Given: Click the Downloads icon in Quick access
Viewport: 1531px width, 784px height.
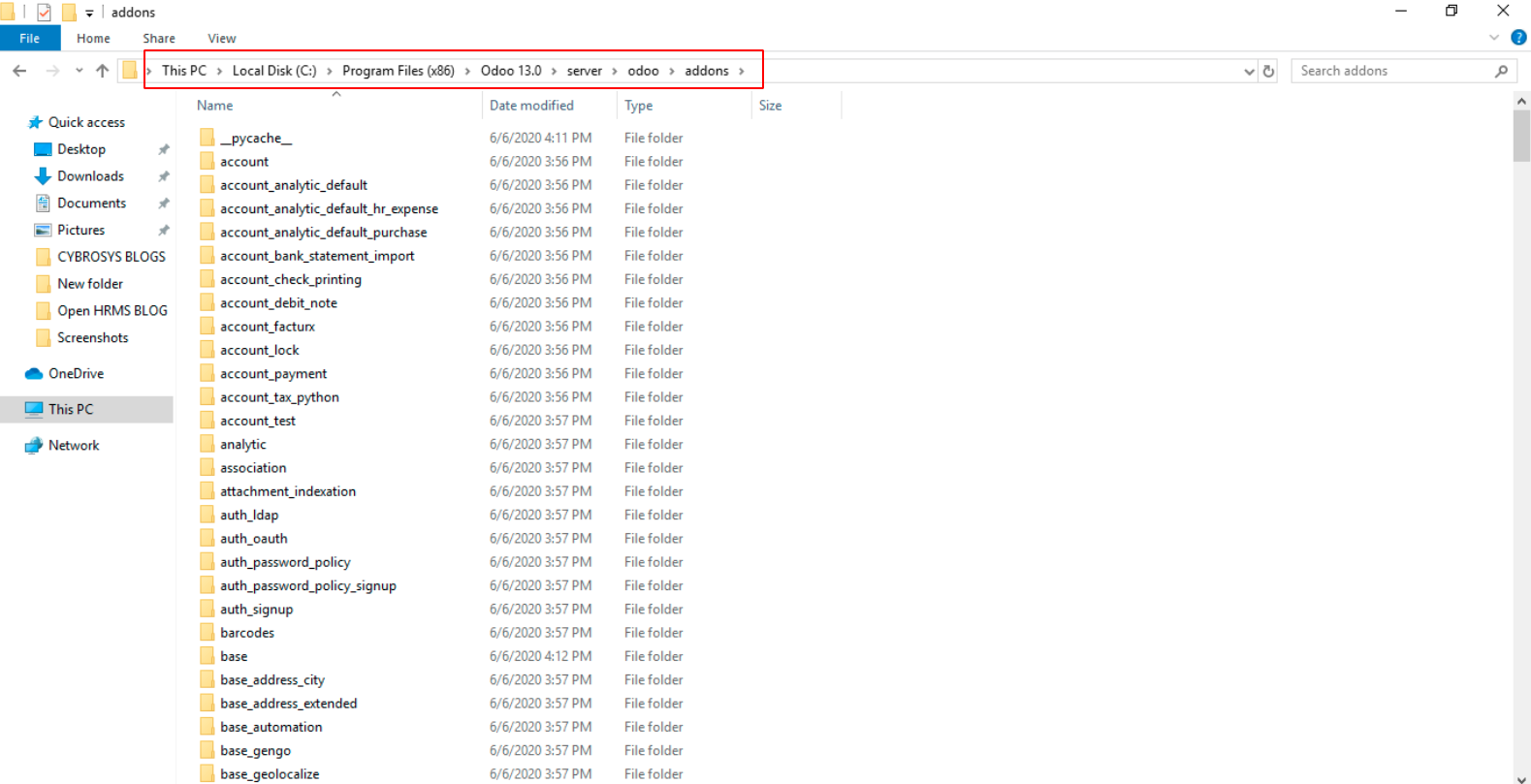Looking at the screenshot, I should tap(43, 176).
